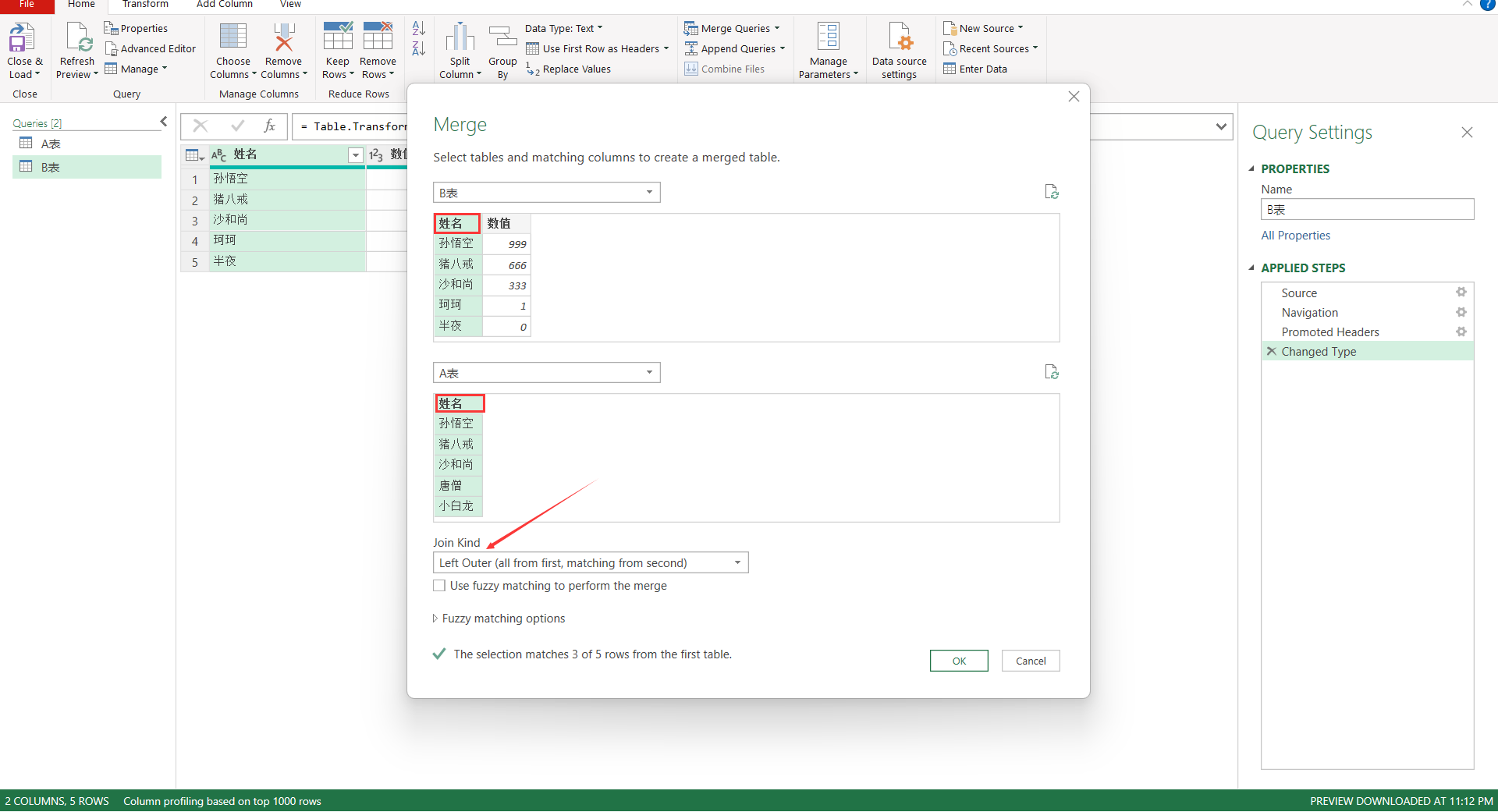Image resolution: width=1498 pixels, height=812 pixels.
Task: Click the Close & Load icon
Action: (x=23, y=37)
